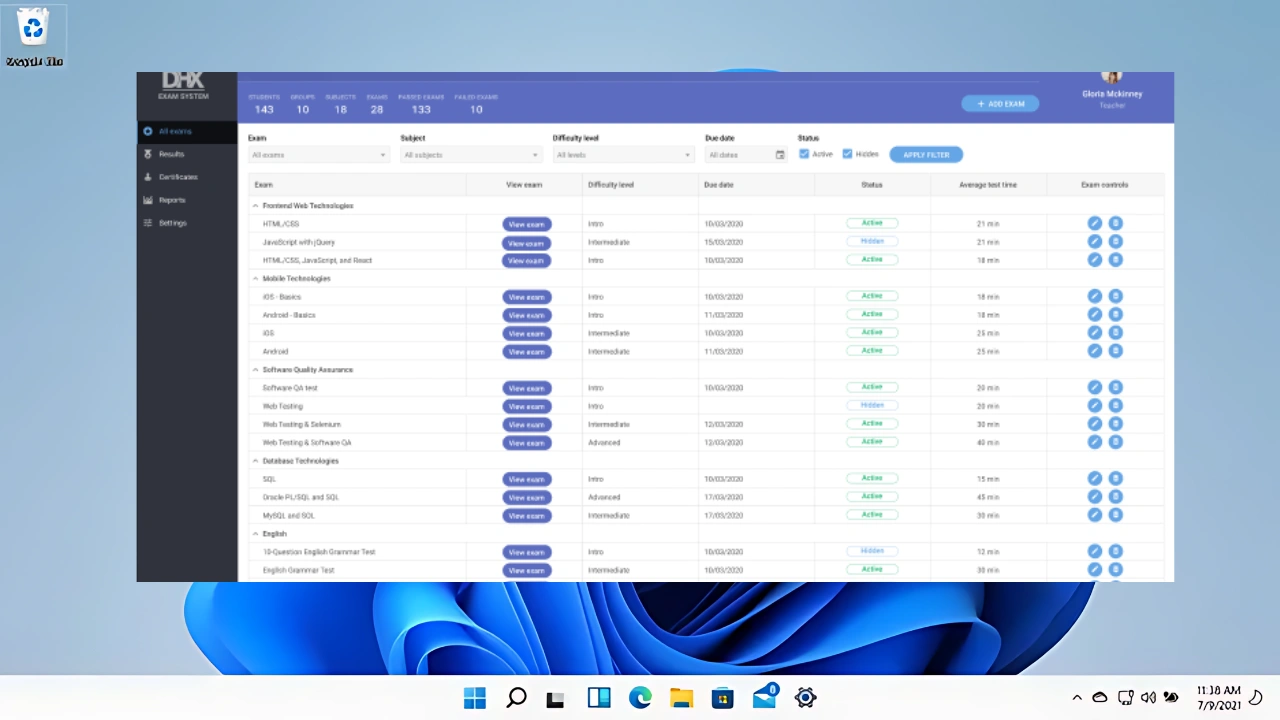The image size is (1280, 720).
Task: Click the DHX Exam System logo
Action: tap(184, 85)
